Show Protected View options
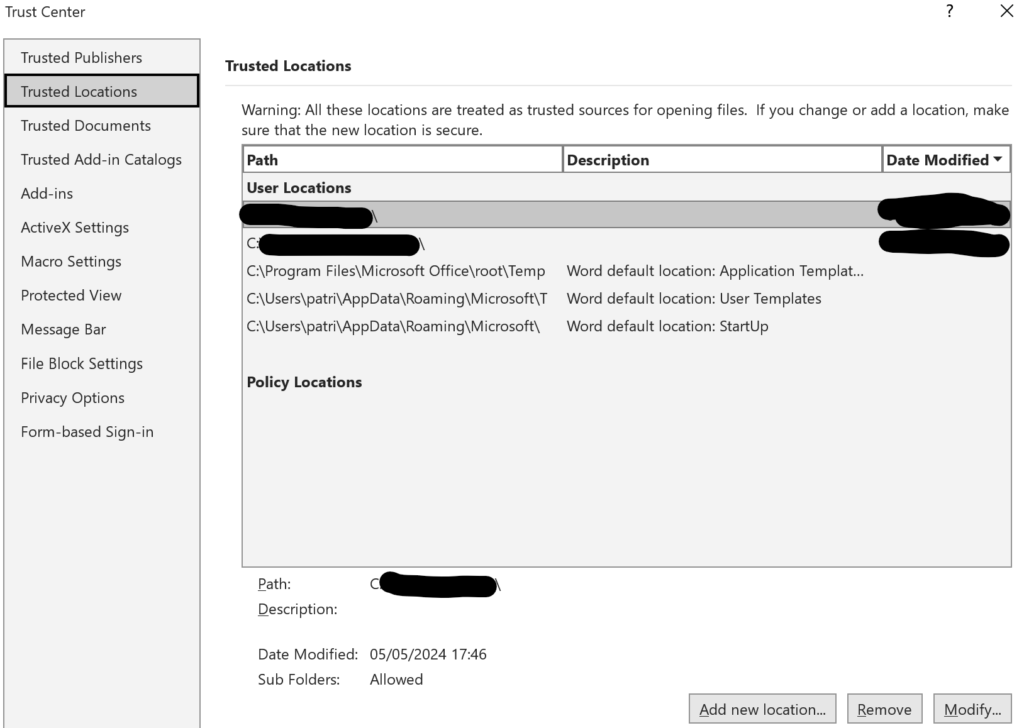This screenshot has height=728, width=1024. coord(102,295)
